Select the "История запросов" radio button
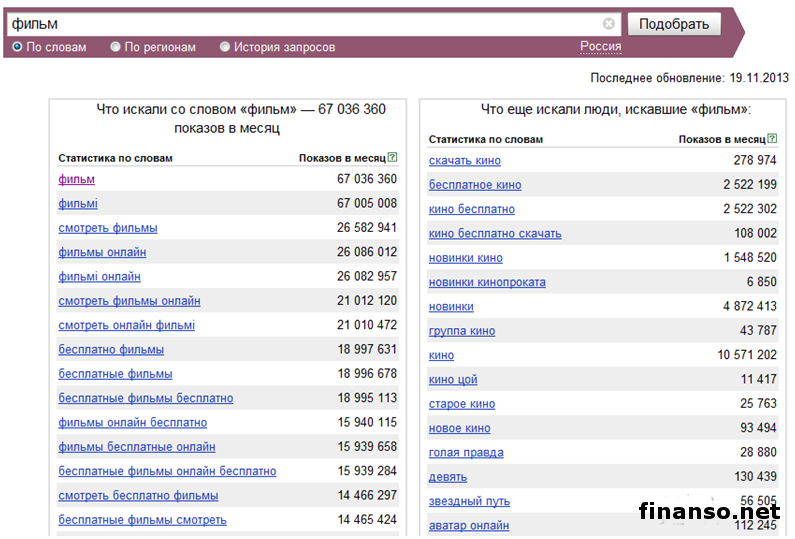 pyautogui.click(x=225, y=47)
